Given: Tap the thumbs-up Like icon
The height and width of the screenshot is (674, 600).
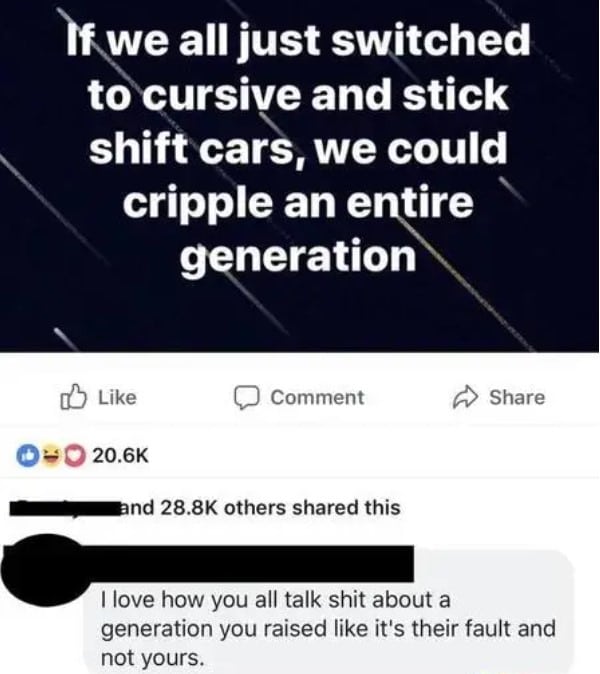Looking at the screenshot, I should point(73,396).
